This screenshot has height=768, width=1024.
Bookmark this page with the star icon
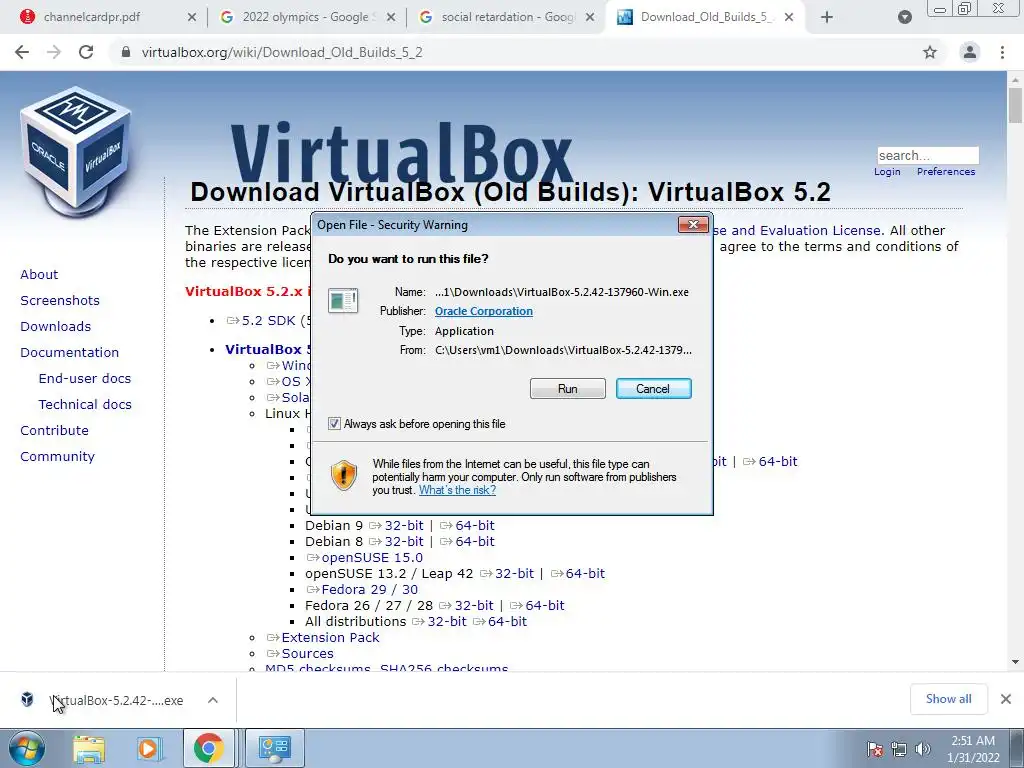click(930, 52)
